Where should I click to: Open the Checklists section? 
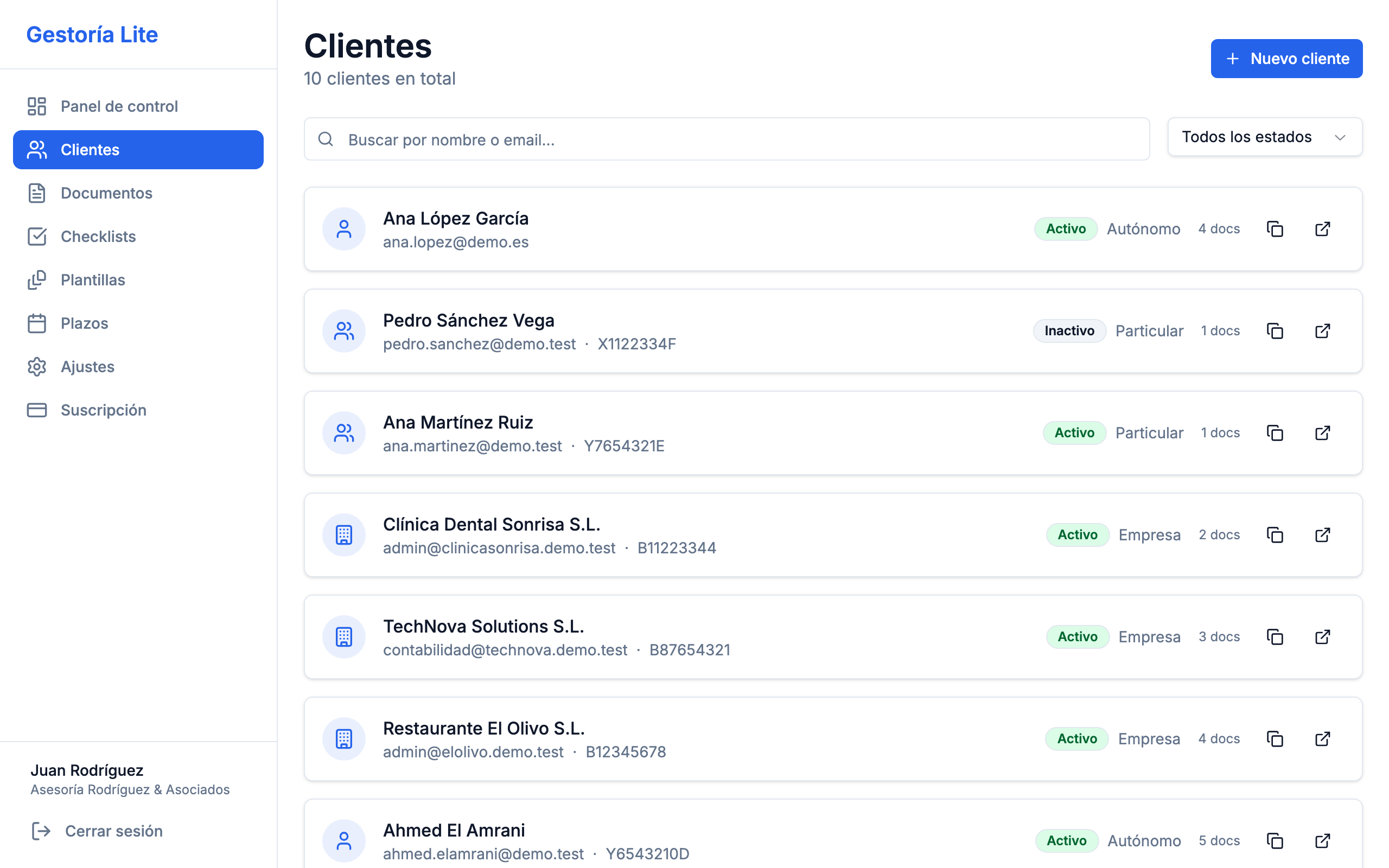point(98,237)
